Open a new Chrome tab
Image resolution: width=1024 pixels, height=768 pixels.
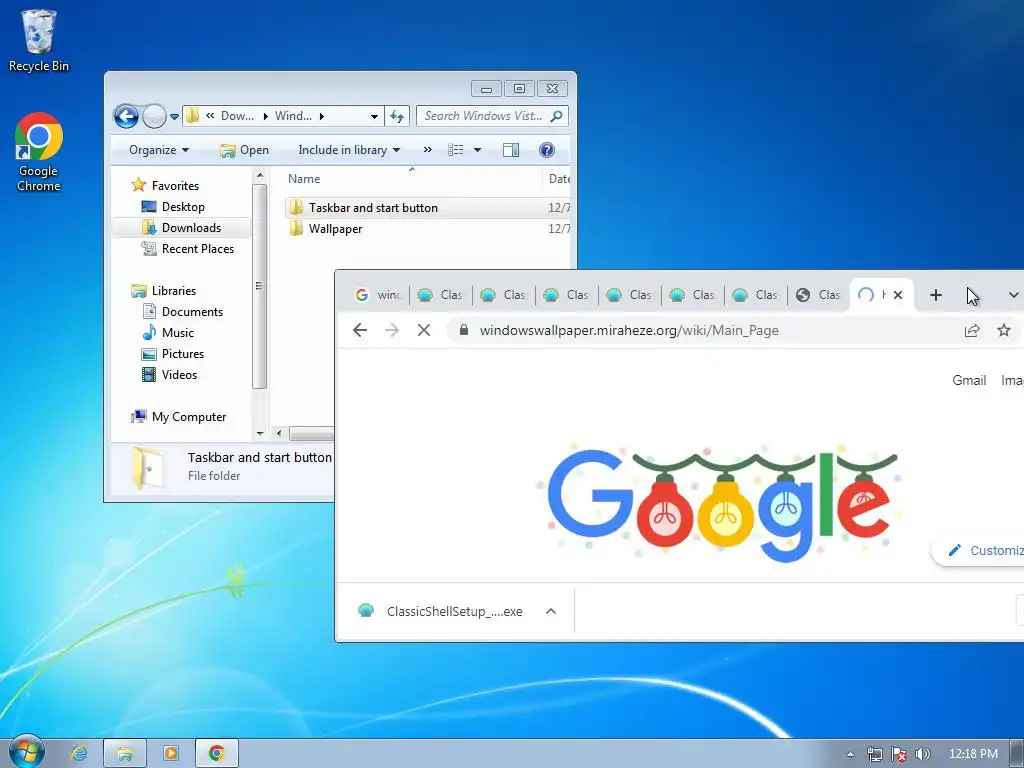[x=935, y=295]
